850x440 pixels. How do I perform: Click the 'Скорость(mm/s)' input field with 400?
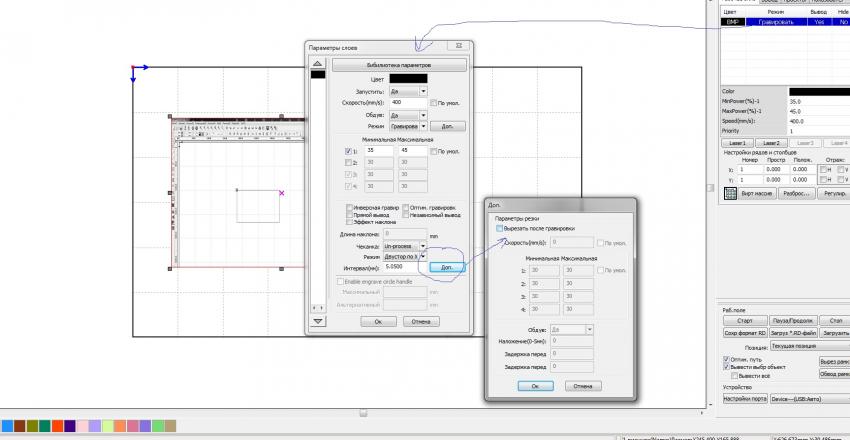click(x=407, y=102)
